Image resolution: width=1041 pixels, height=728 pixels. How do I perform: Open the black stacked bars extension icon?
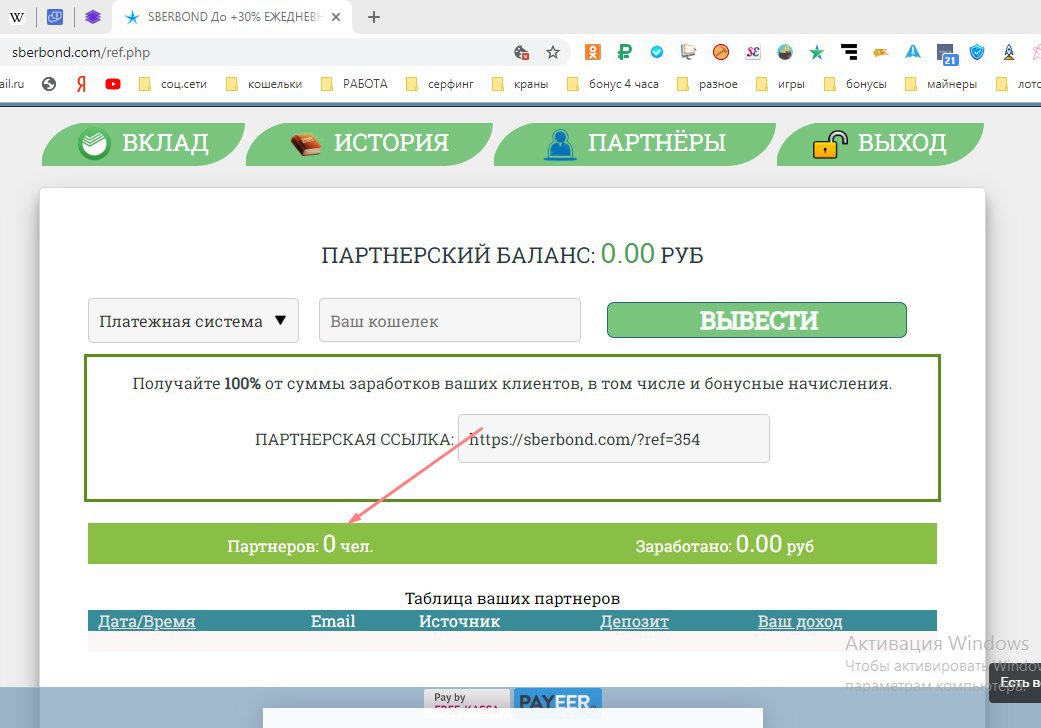coord(849,52)
